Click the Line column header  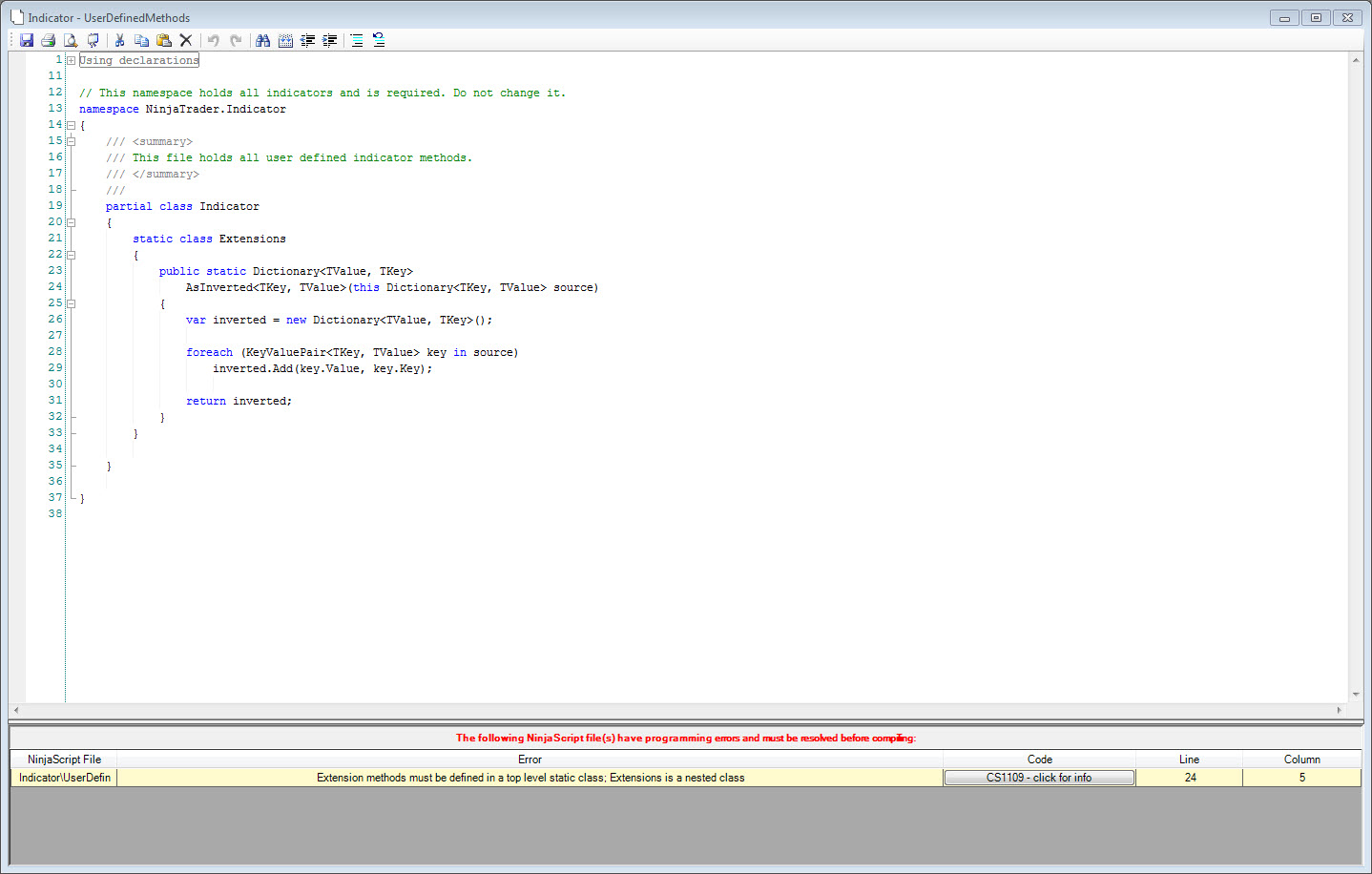click(1189, 760)
